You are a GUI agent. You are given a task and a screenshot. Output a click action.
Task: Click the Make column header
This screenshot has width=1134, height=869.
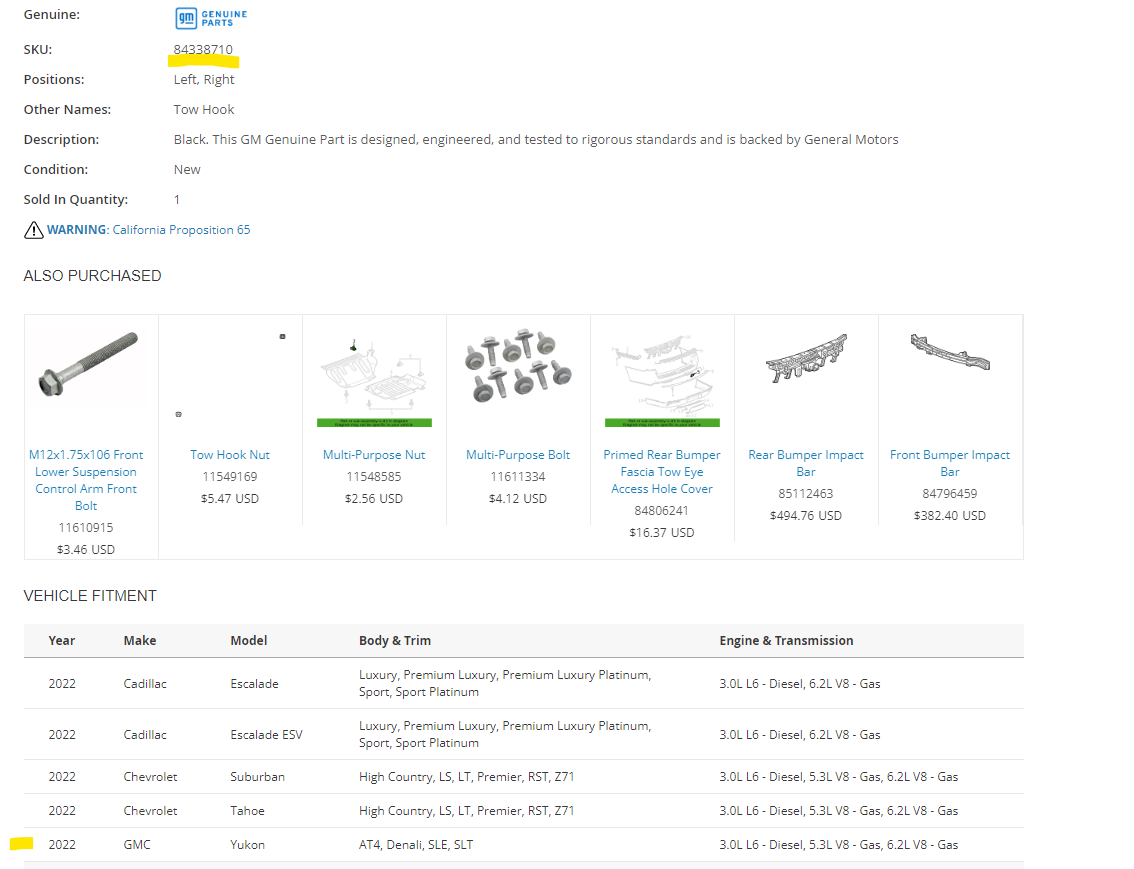pyautogui.click(x=140, y=641)
